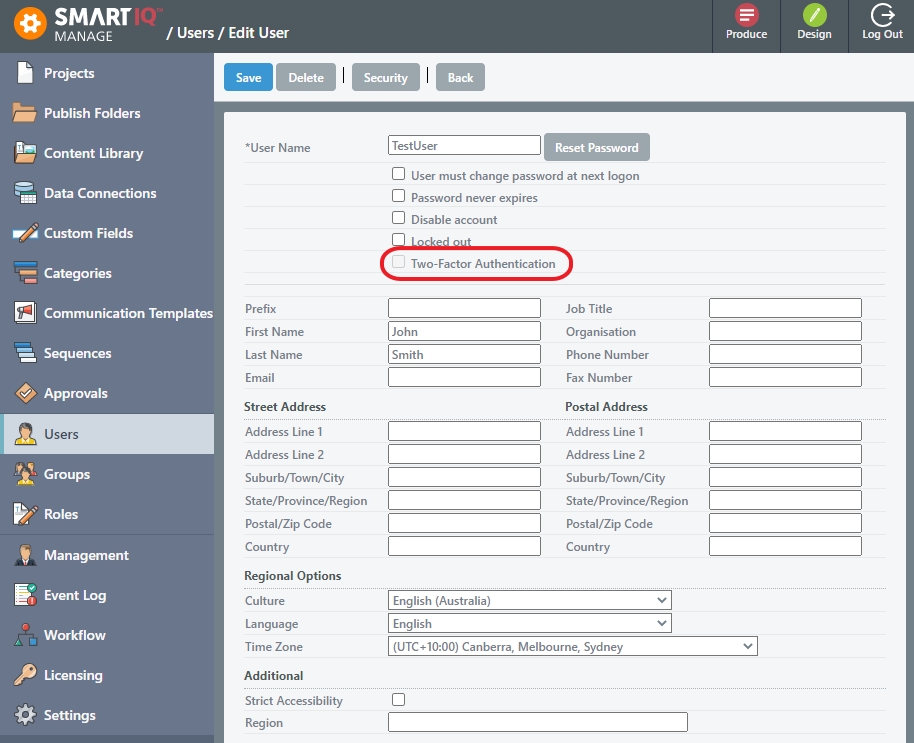Click the Region input field

click(x=537, y=722)
